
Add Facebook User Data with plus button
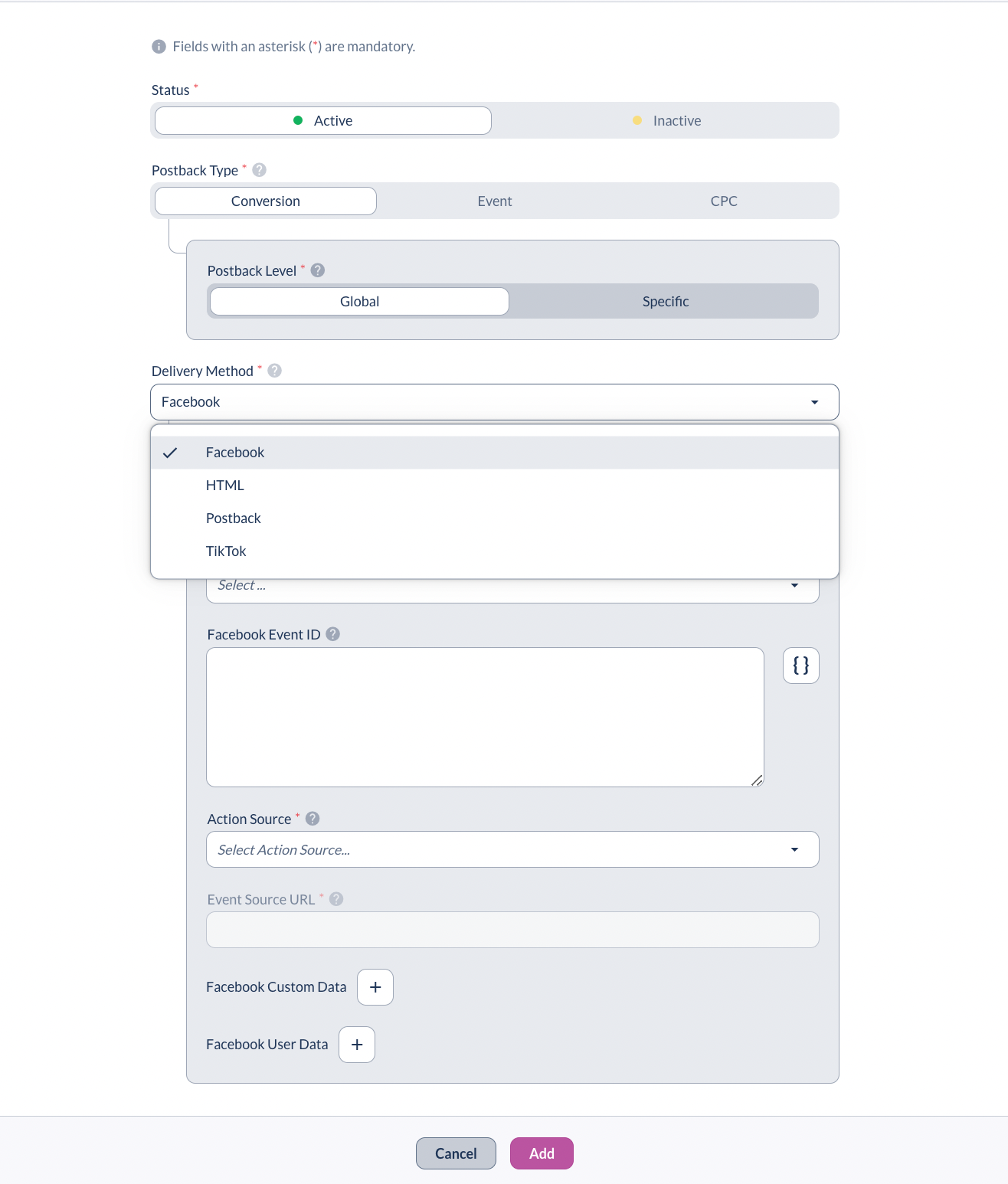357,1045
